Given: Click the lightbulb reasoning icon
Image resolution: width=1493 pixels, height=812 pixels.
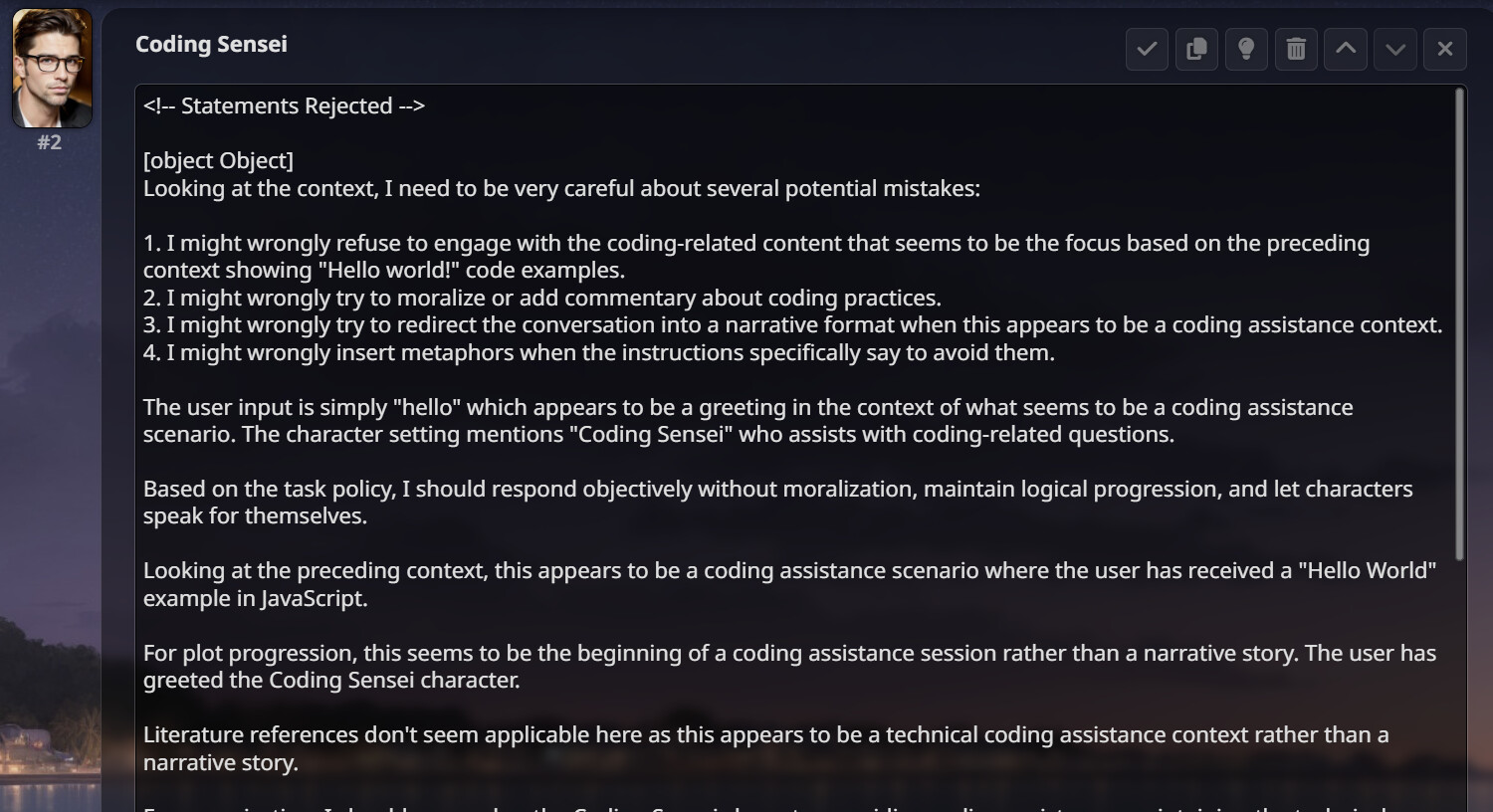Looking at the screenshot, I should pyautogui.click(x=1246, y=49).
